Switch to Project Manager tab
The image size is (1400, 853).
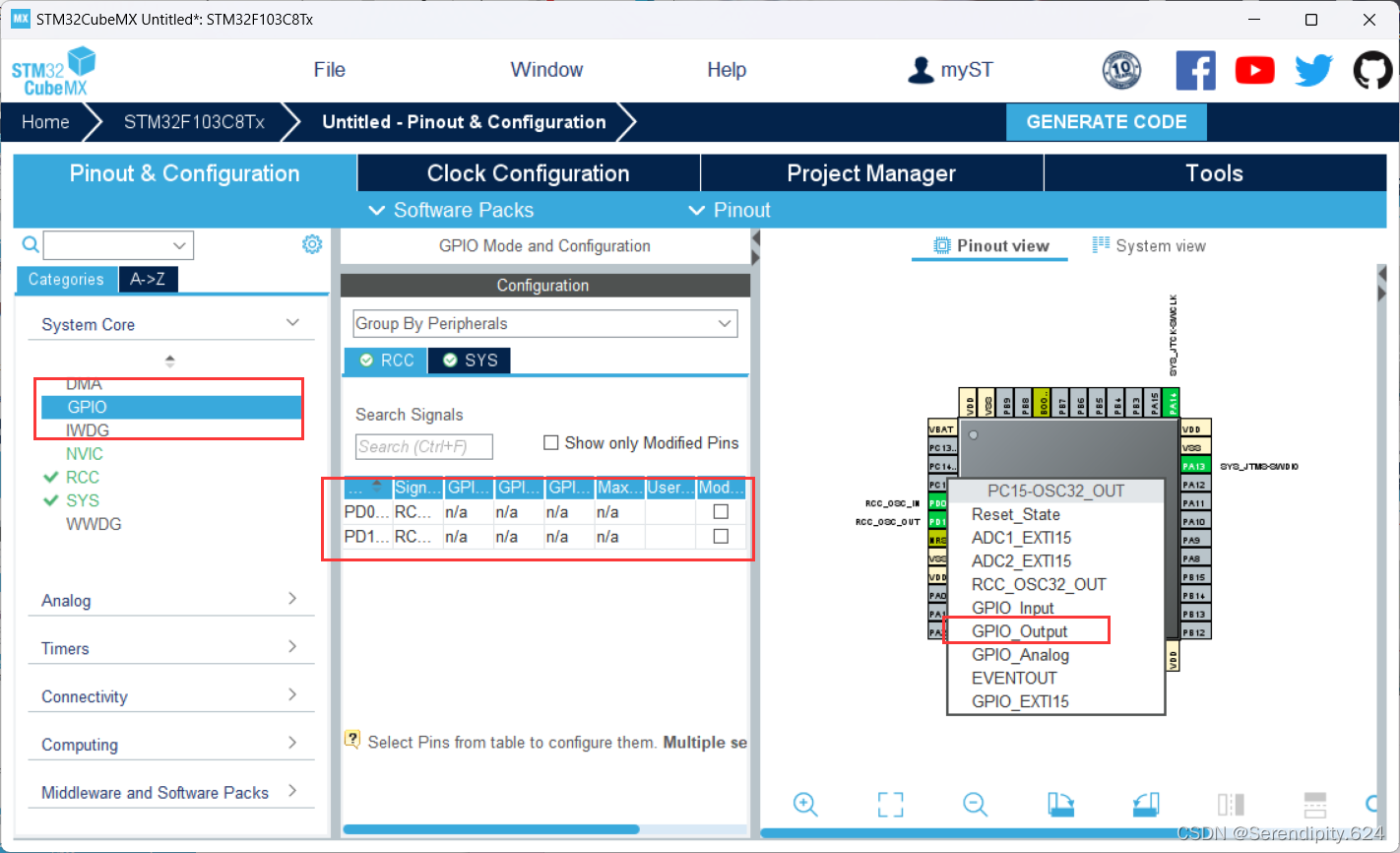point(871,173)
